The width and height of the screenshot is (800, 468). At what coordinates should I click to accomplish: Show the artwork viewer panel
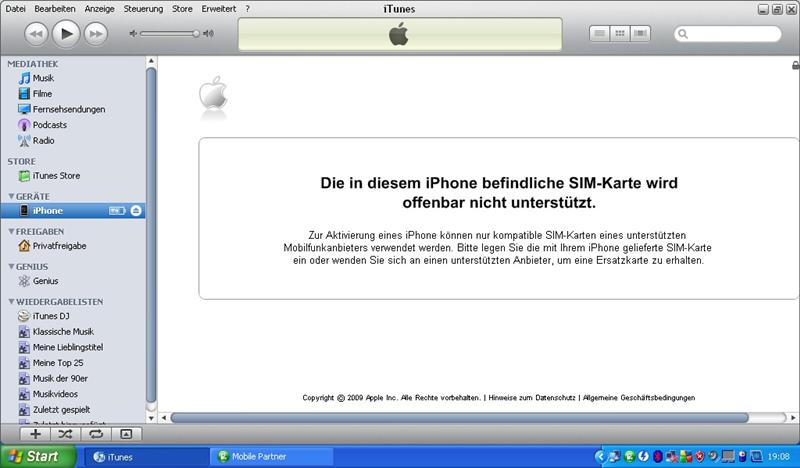click(126, 434)
